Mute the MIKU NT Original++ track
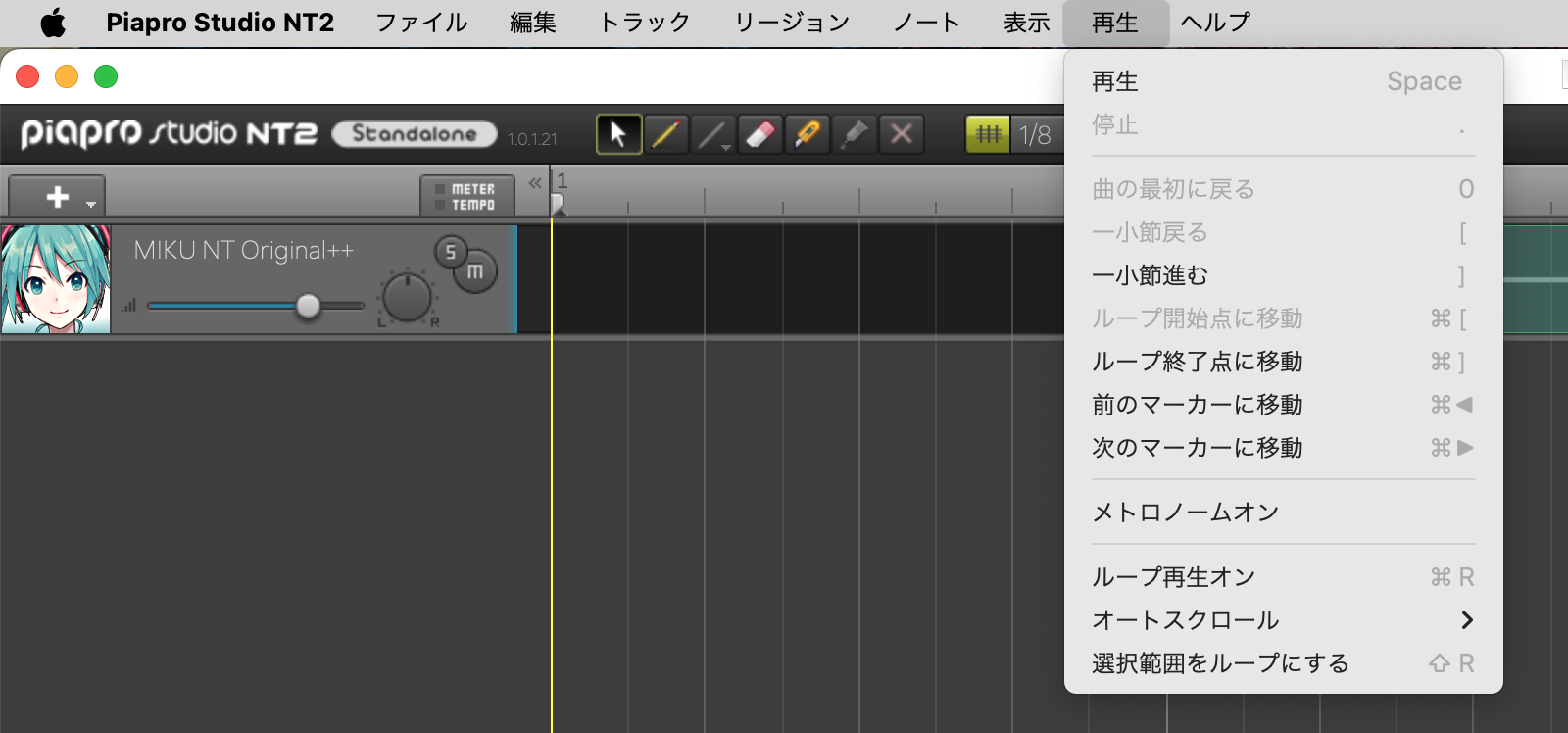Viewport: 1568px width, 733px height. tap(475, 271)
